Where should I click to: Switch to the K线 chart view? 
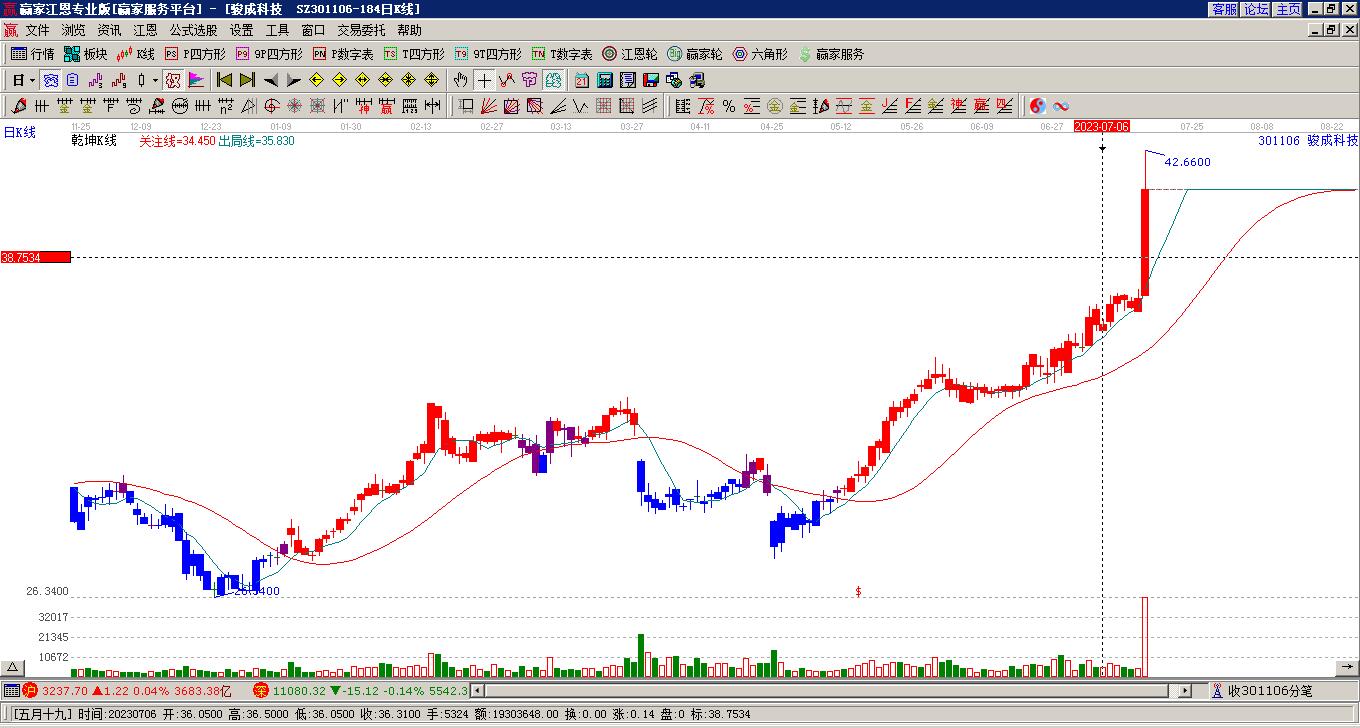tap(135, 54)
